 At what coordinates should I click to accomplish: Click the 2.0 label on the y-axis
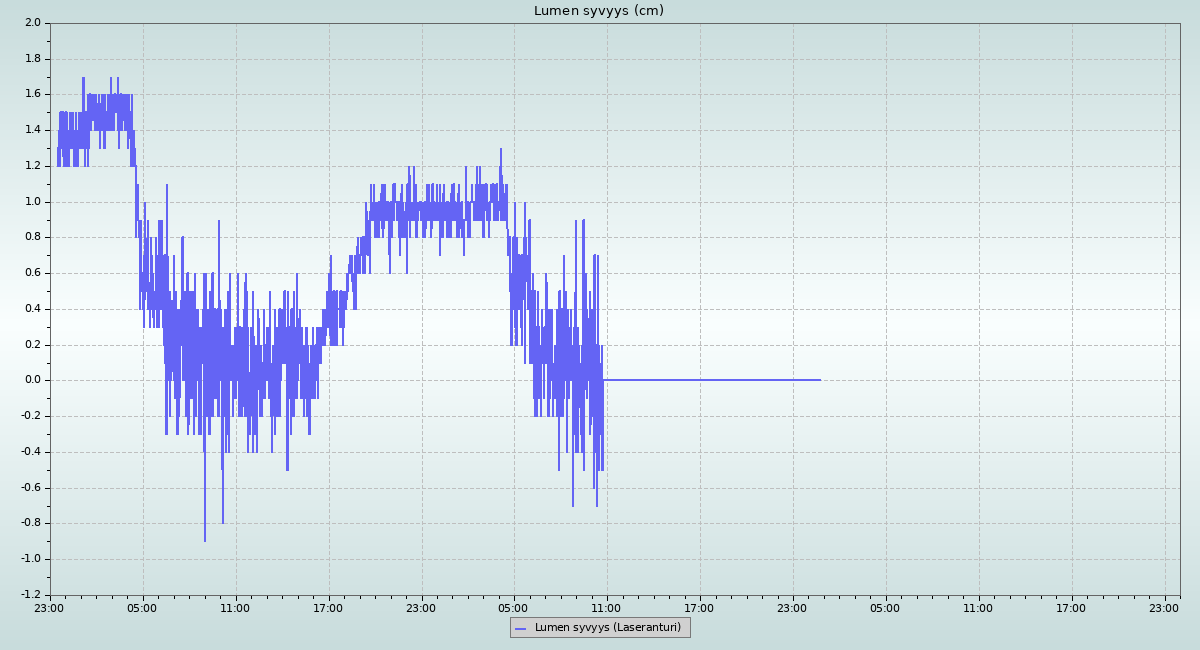pyautogui.click(x=32, y=22)
